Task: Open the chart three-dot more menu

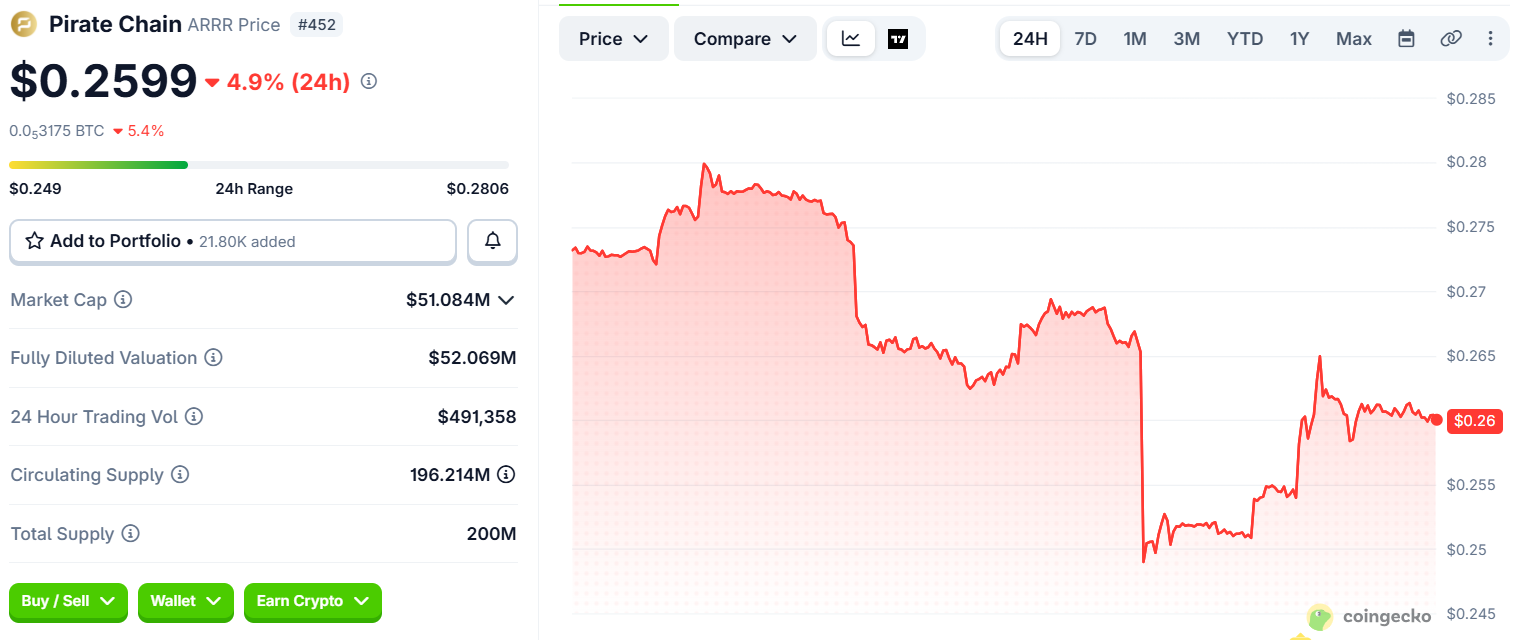Action: click(1491, 39)
